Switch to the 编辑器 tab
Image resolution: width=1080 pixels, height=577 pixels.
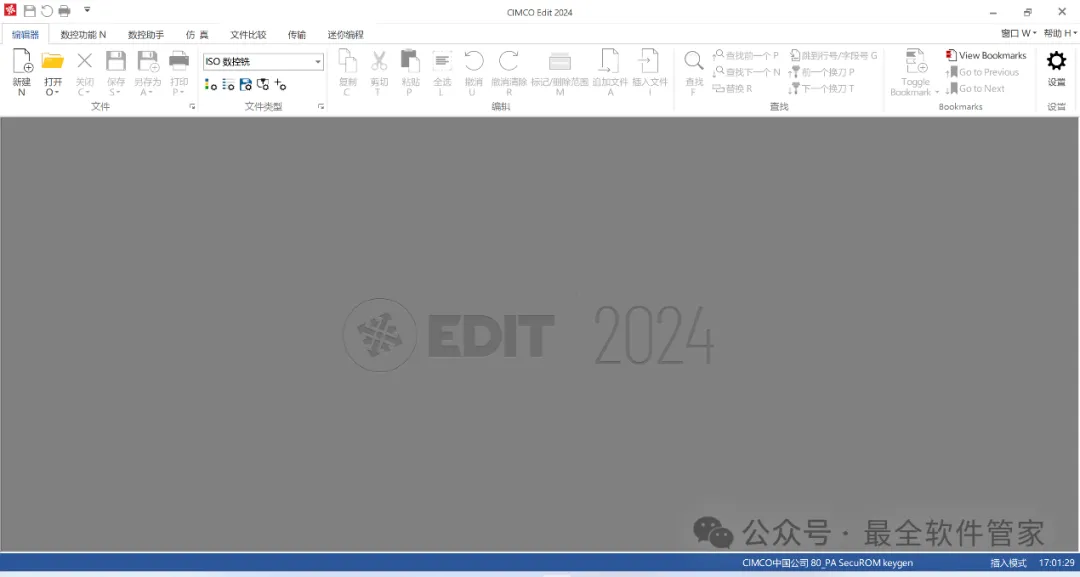25,34
